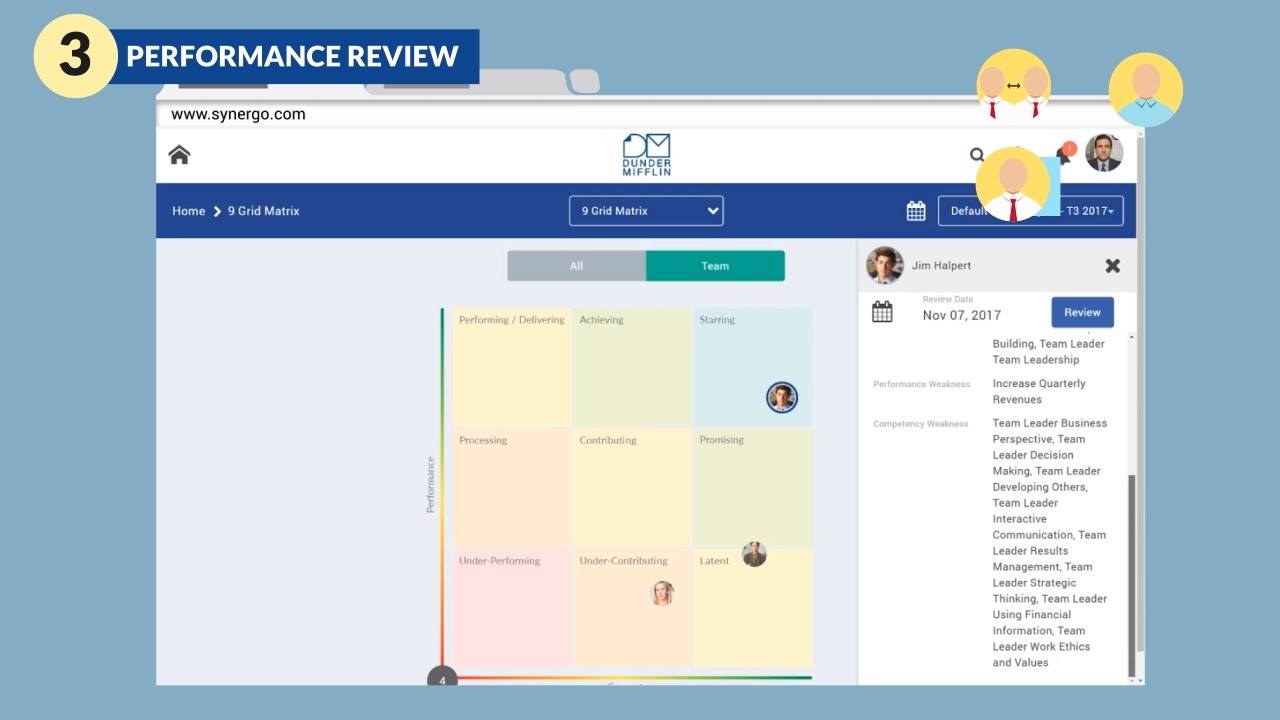Click the Achieving grid cell
This screenshot has height=720, width=1280.
632,367
